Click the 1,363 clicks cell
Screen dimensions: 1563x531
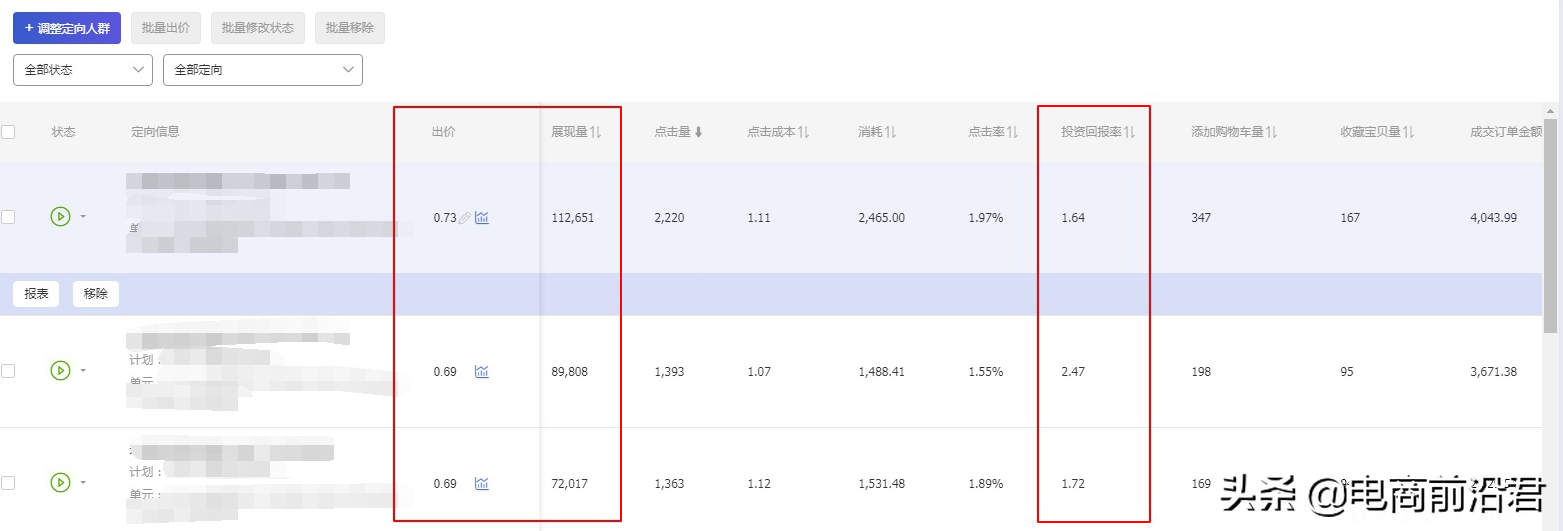[x=670, y=483]
